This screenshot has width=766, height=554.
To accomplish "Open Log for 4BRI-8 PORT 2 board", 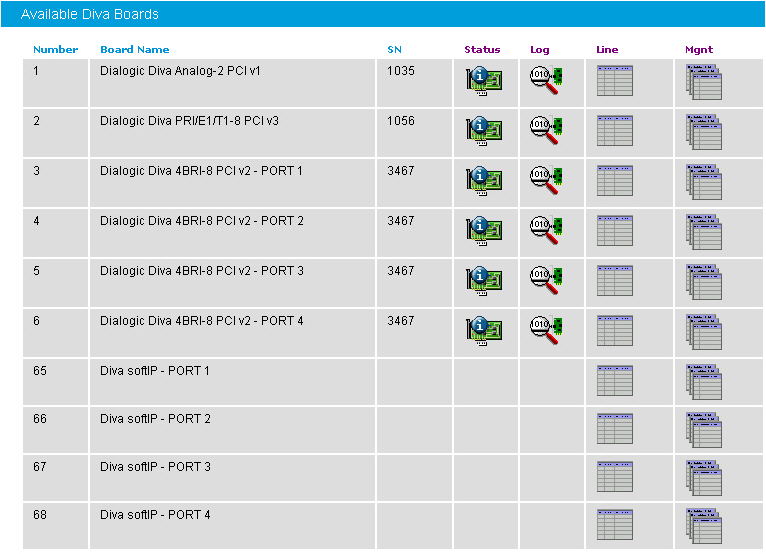I will point(547,231).
